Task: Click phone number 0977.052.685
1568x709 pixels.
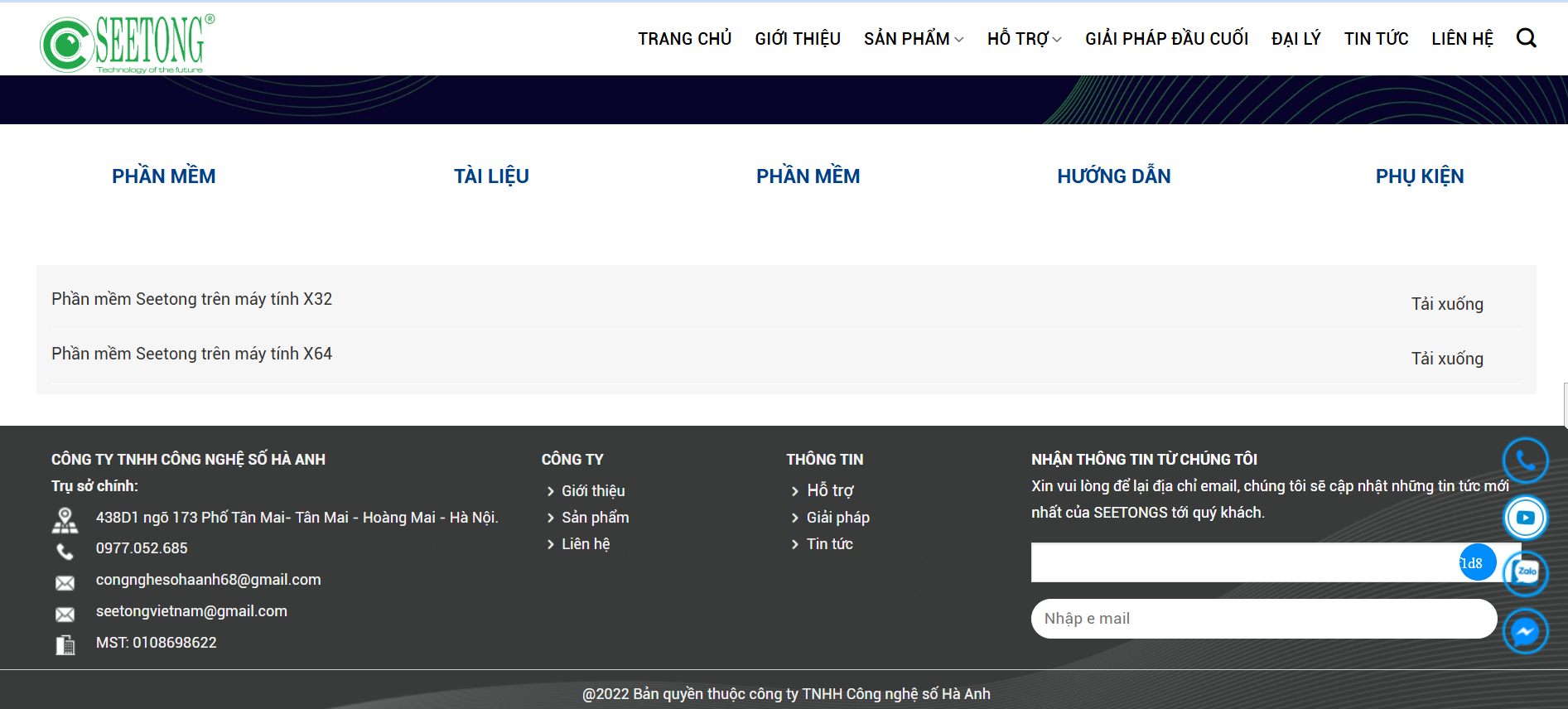Action: coord(142,548)
